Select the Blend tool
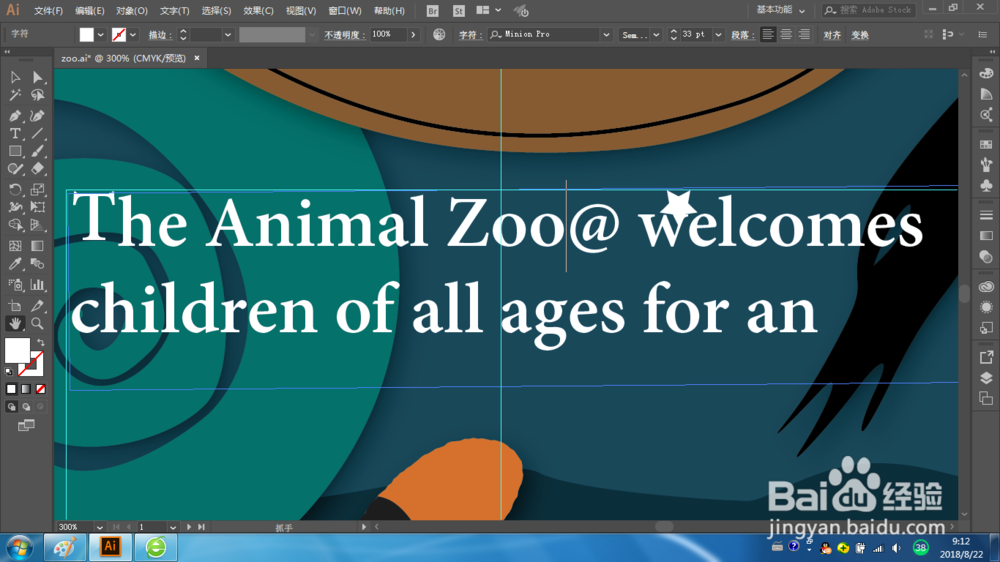 tap(38, 264)
